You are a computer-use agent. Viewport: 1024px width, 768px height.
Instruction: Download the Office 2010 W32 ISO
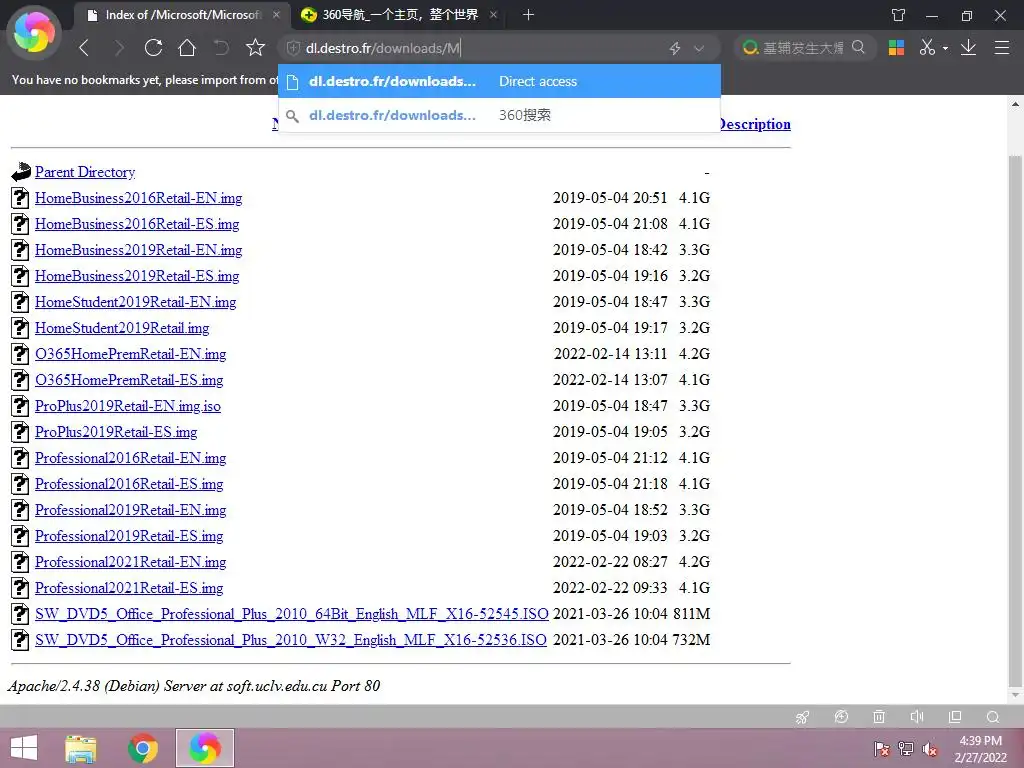291,640
